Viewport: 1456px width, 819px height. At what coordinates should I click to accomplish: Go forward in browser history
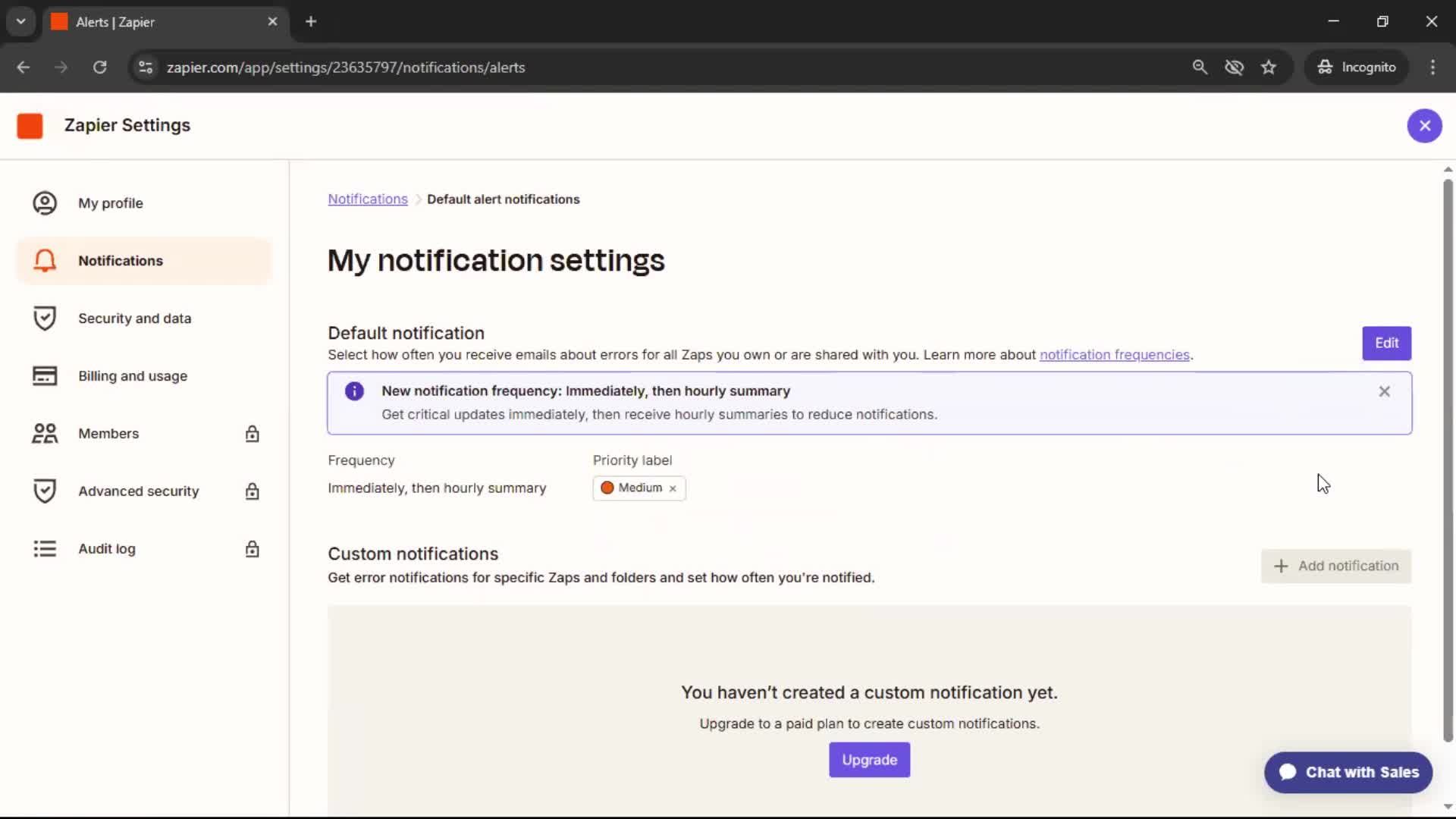tap(61, 67)
